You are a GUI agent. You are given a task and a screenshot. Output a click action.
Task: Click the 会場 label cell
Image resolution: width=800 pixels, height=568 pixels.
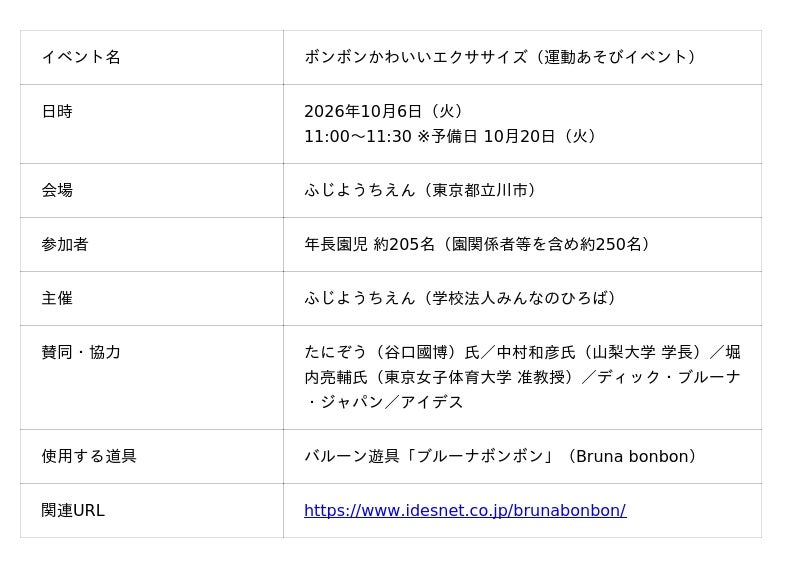click(x=152, y=190)
